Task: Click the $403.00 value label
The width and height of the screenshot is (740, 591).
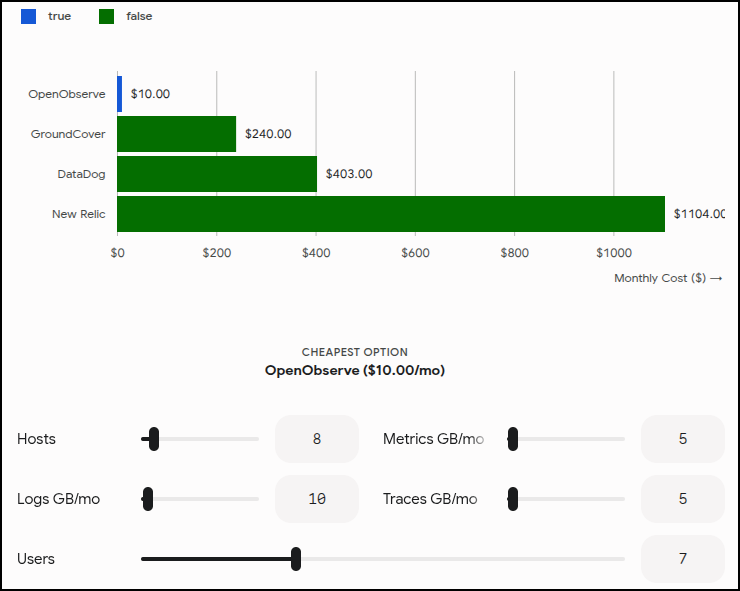Action: pyautogui.click(x=349, y=174)
